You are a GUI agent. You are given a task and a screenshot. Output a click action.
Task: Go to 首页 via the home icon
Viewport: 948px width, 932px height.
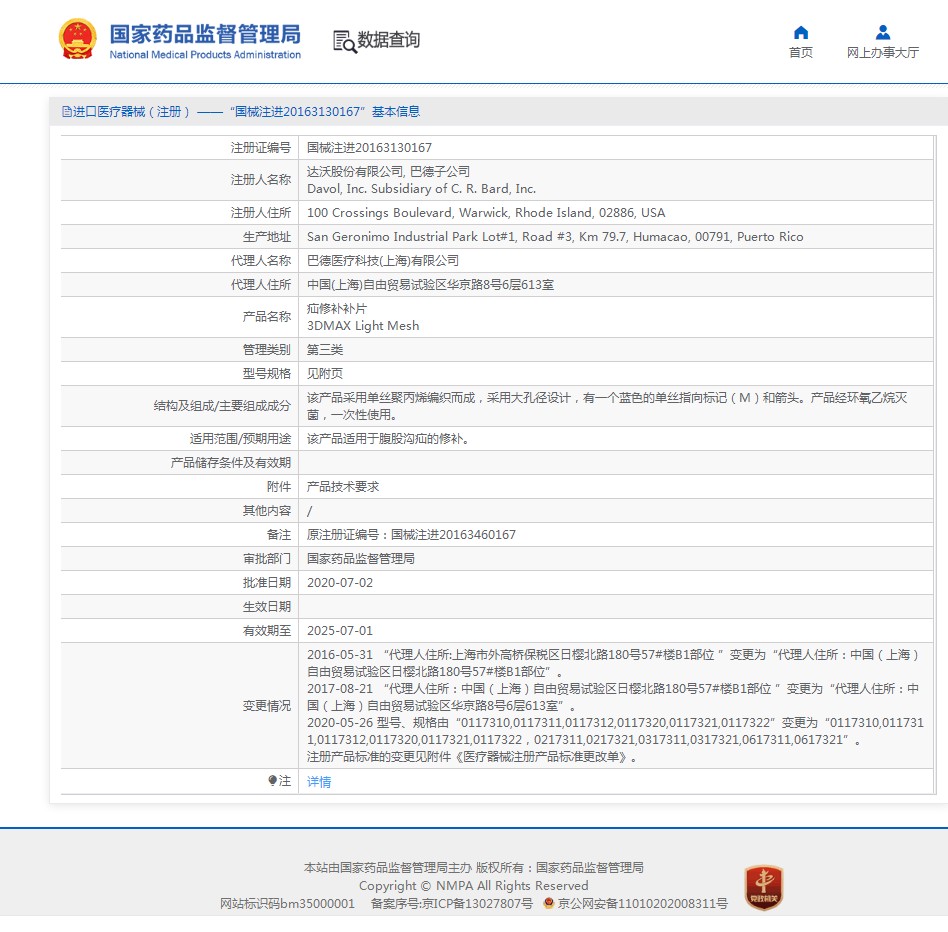(800, 32)
